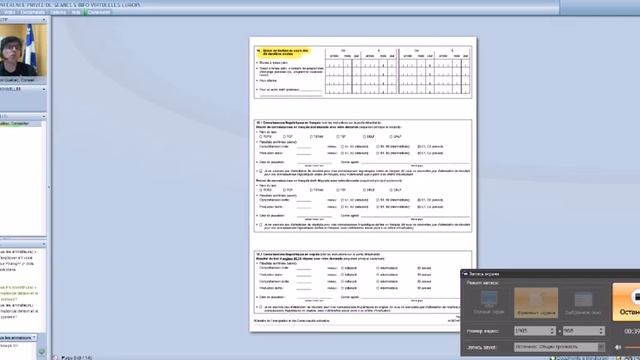
Task: Send chat message with the green round button
Action: tap(41, 351)
